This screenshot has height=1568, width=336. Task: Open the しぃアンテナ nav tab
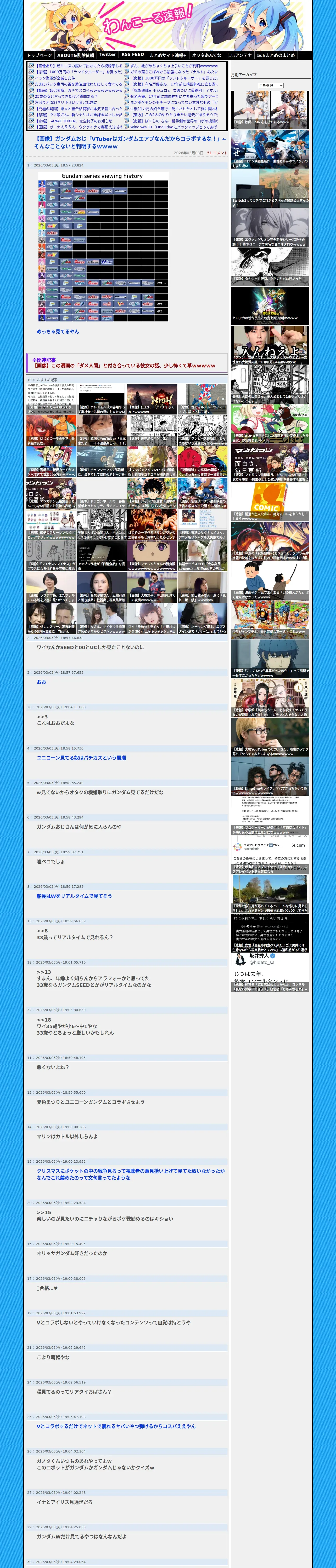[239, 55]
